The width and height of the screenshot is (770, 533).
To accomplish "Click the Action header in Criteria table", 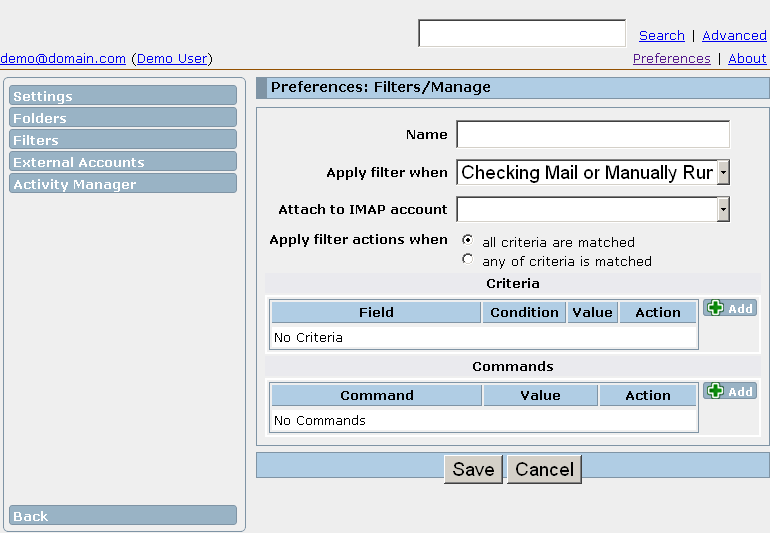I will (658, 312).
